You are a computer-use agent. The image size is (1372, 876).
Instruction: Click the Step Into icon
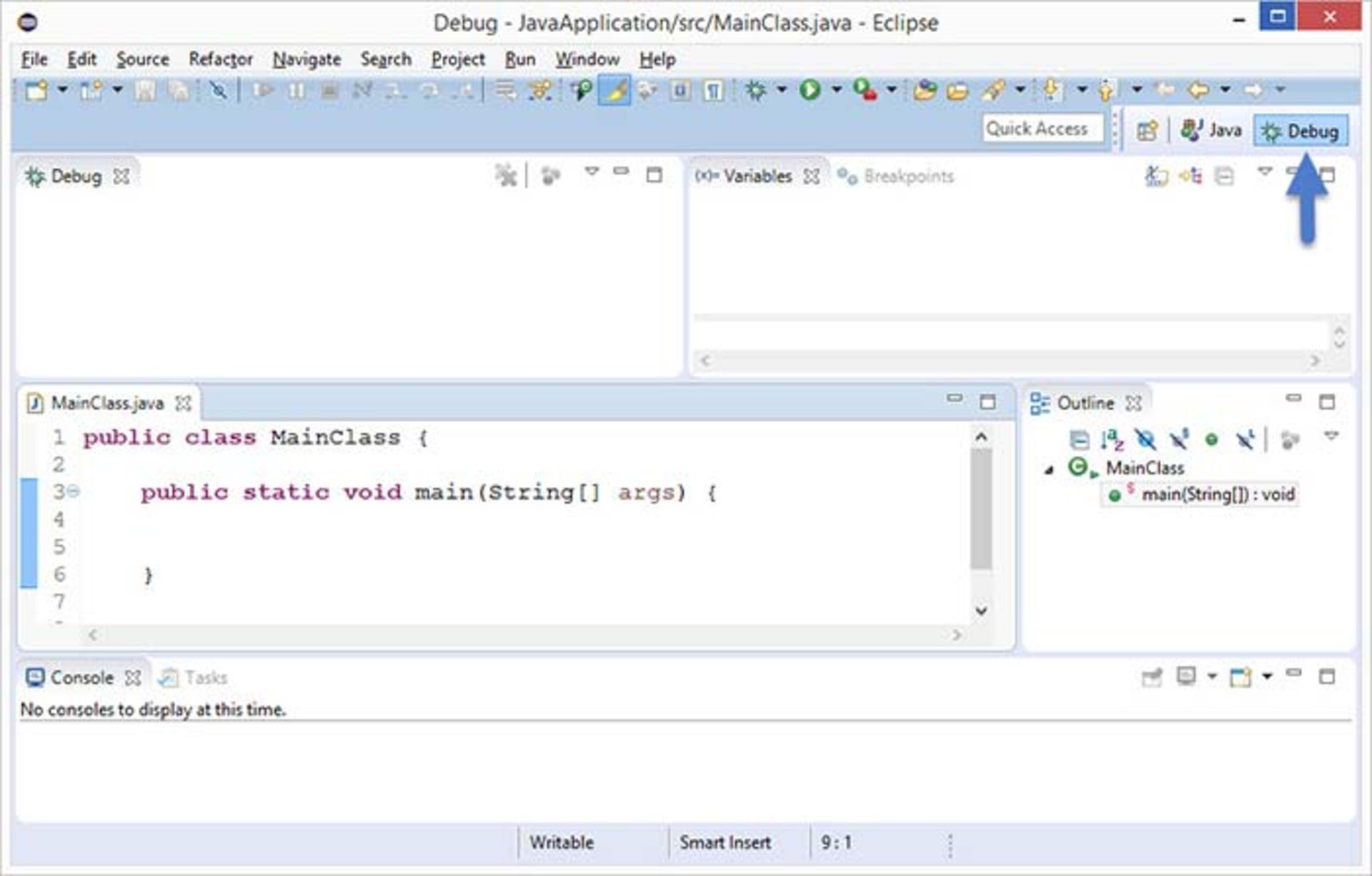(x=396, y=90)
